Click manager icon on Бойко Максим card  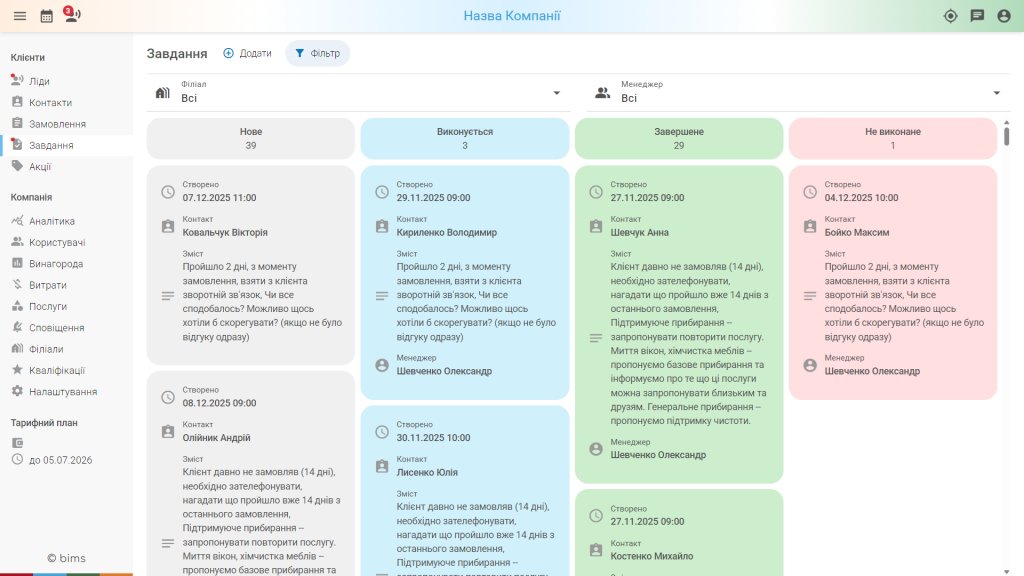point(810,365)
